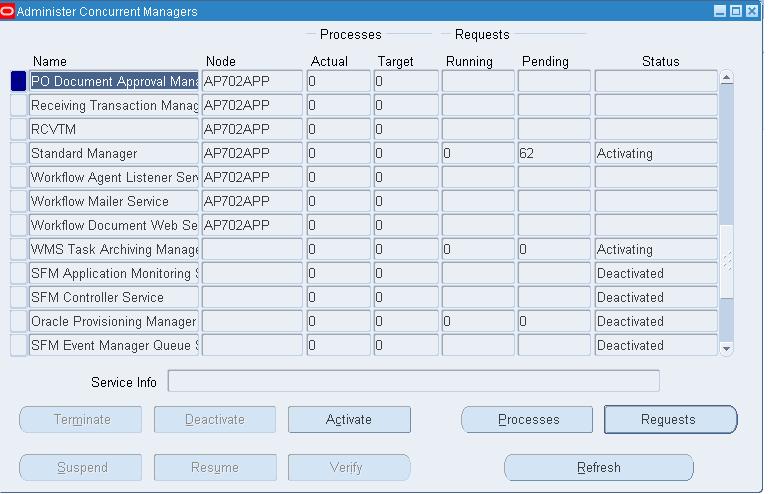Maximize the Administer Concurrent Managers window
This screenshot has height=494, width=771.
click(x=736, y=11)
